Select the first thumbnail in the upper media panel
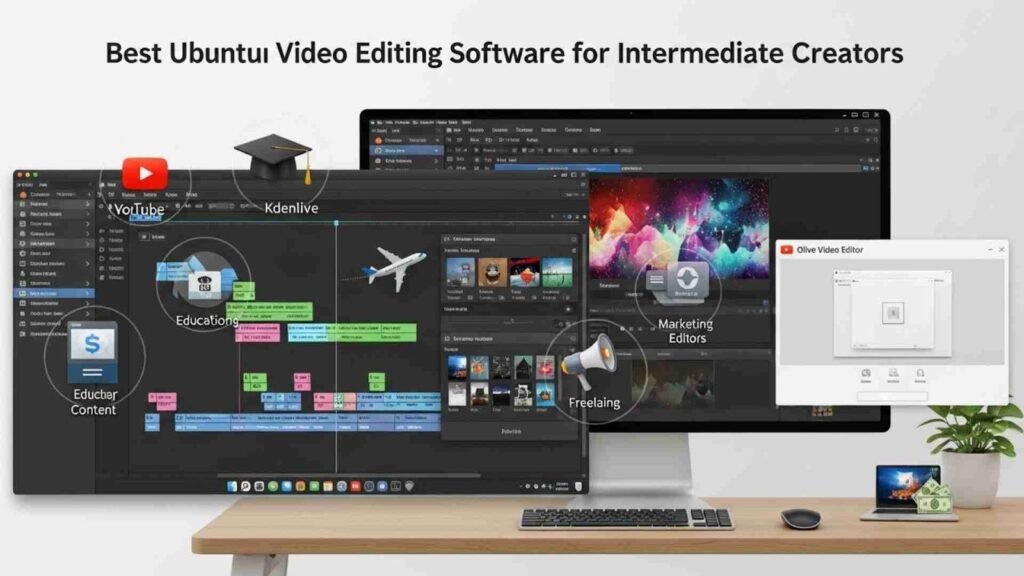Image resolution: width=1024 pixels, height=576 pixels. [x=461, y=273]
